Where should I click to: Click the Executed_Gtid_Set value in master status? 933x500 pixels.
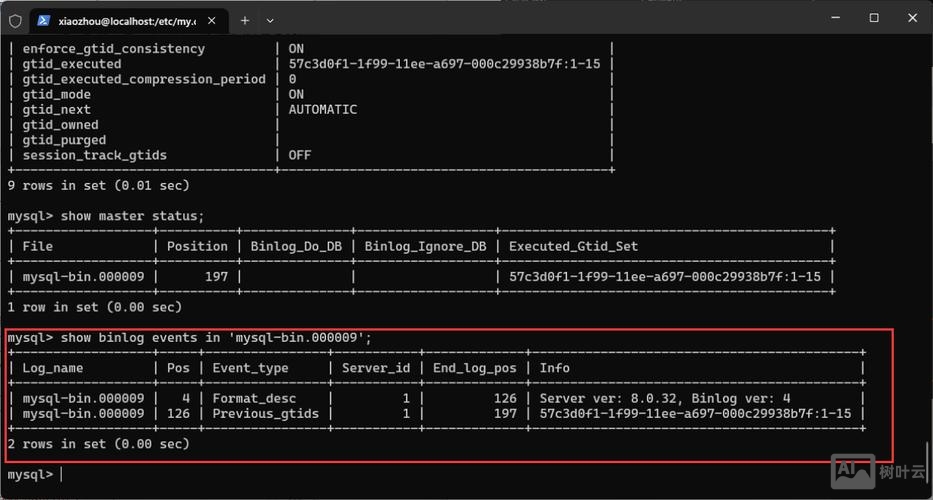coord(665,277)
